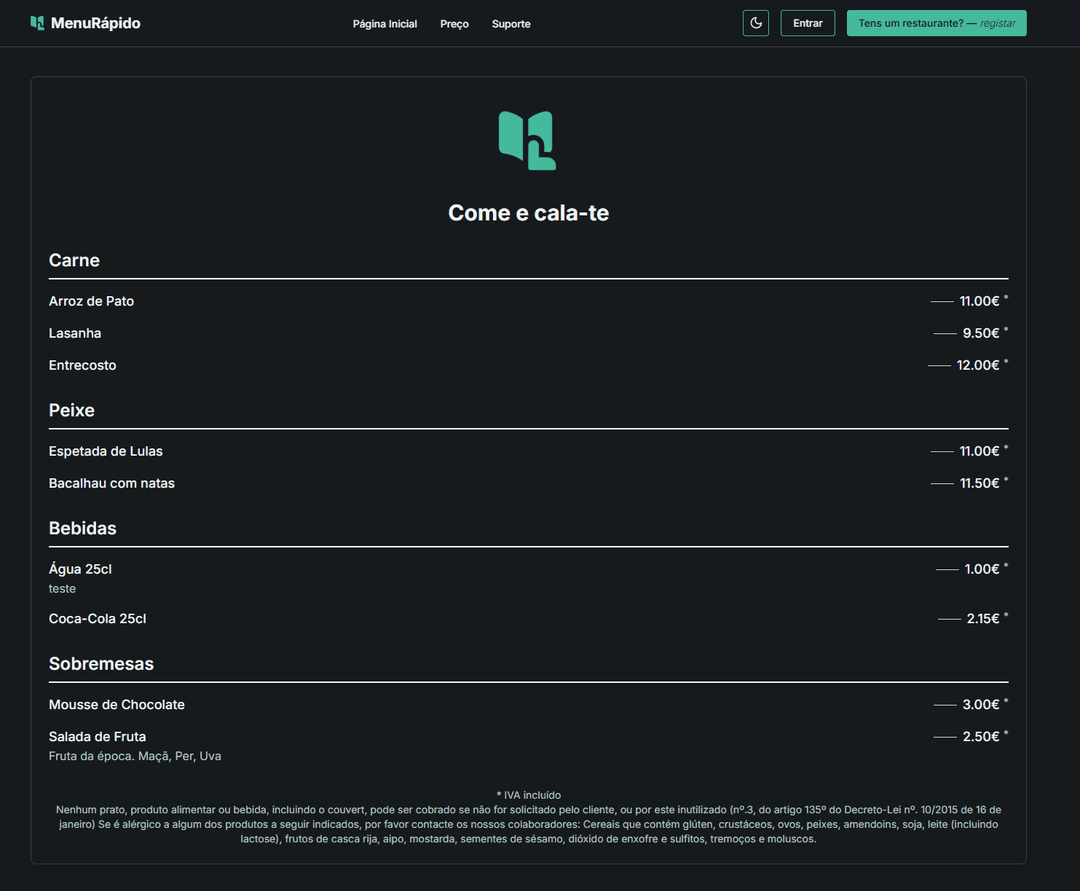
Task: Open the Suporte page
Action: coord(511,24)
